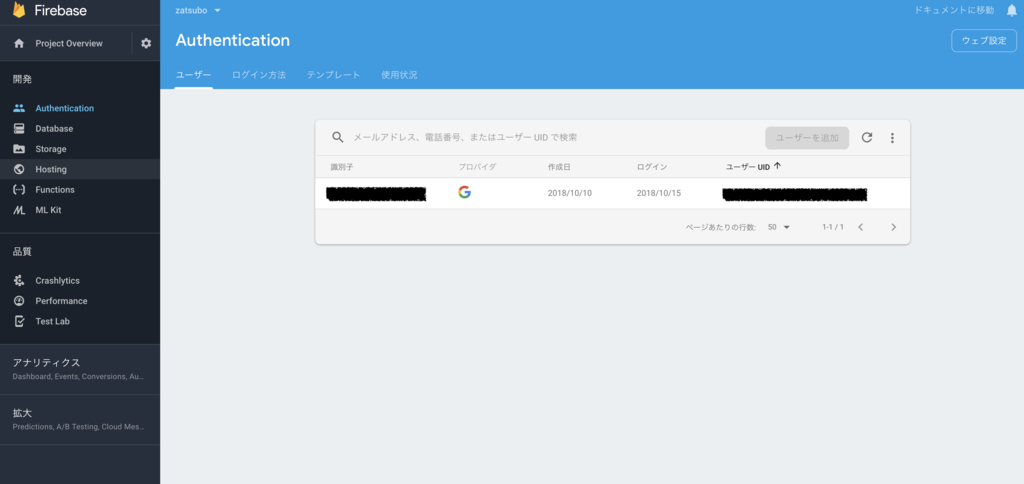Click the プロバイダ column header
Image resolution: width=1024 pixels, height=484 pixels.
coord(477,167)
